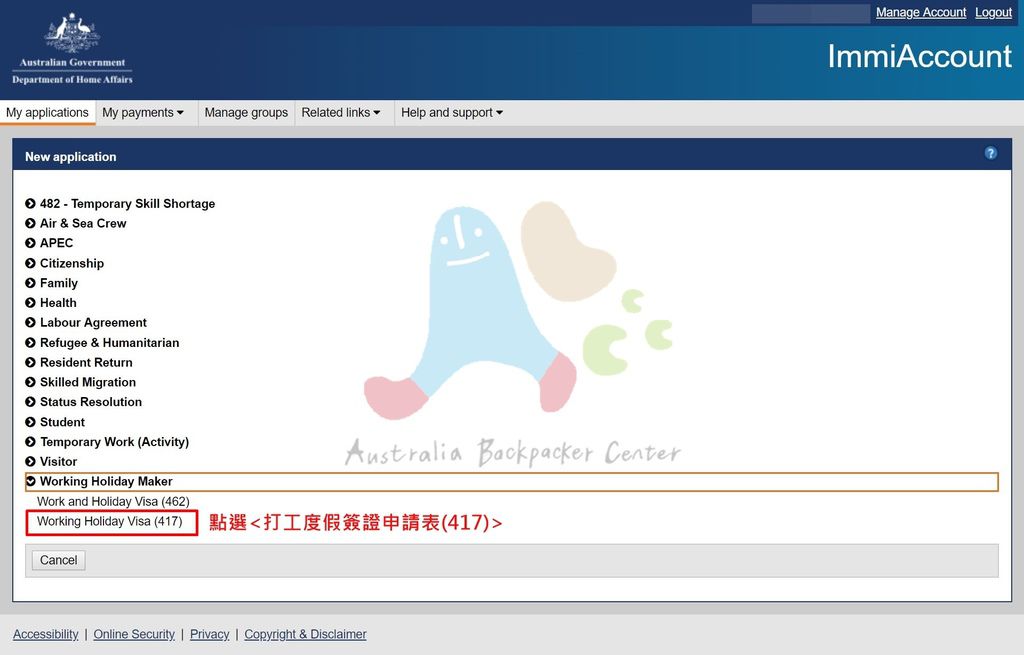Expand the Refugee & Humanitarian arrow icon
The height and width of the screenshot is (655, 1024).
(30, 342)
